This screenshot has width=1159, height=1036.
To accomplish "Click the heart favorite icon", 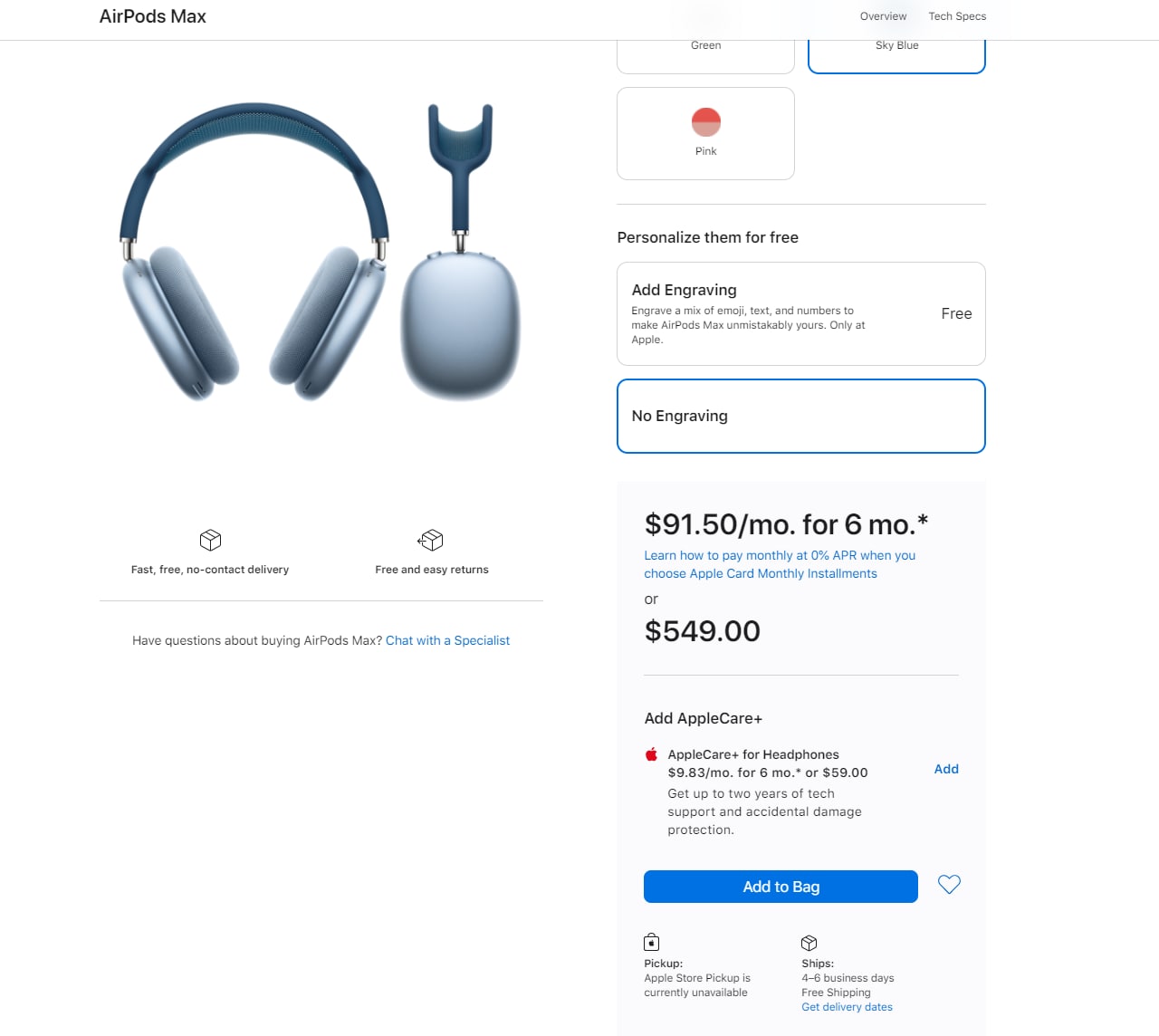I will pyautogui.click(x=949, y=885).
